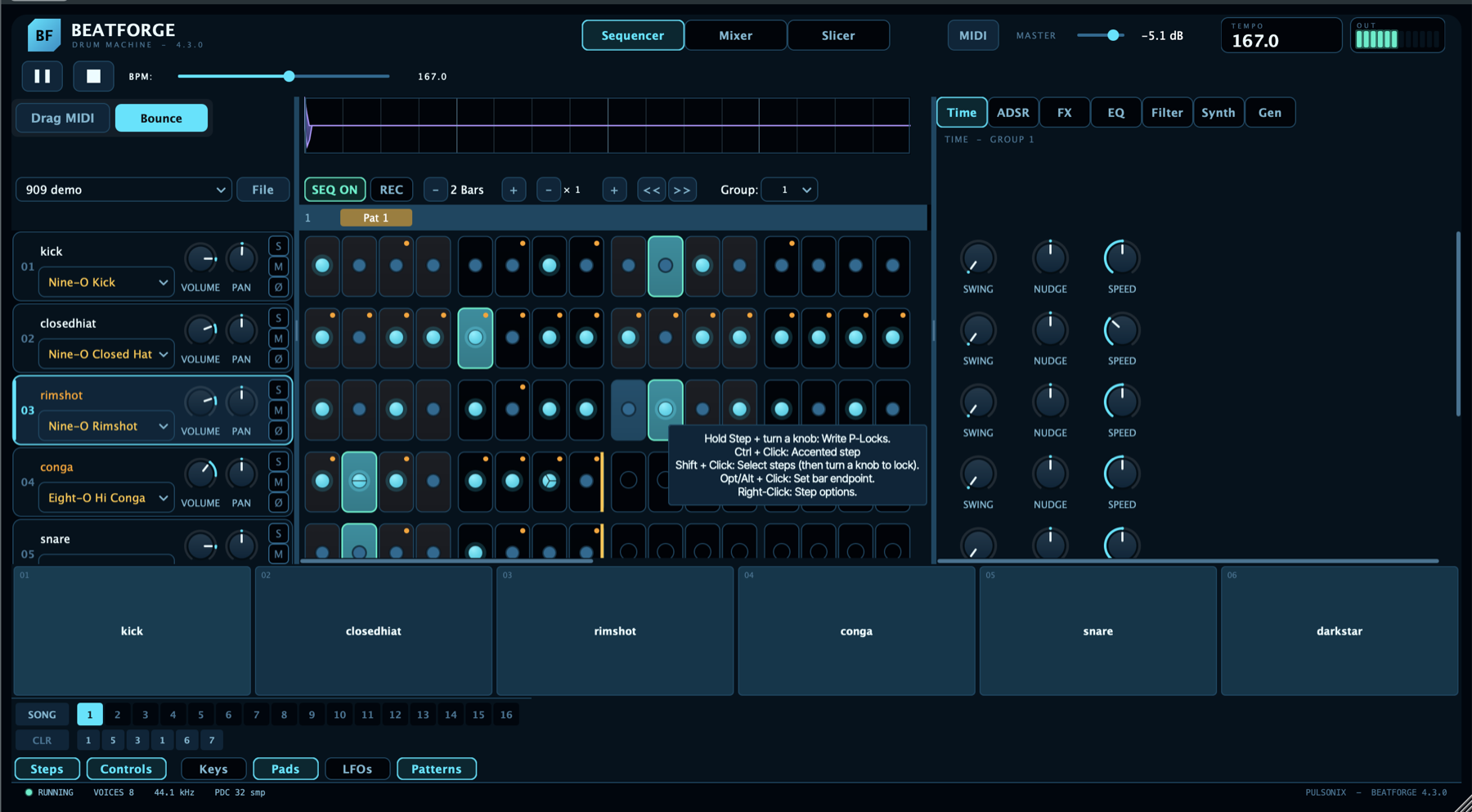Screen dimensions: 1472x812
Task: Open the Eight-O Hi Conga dropdown
Action: point(106,498)
